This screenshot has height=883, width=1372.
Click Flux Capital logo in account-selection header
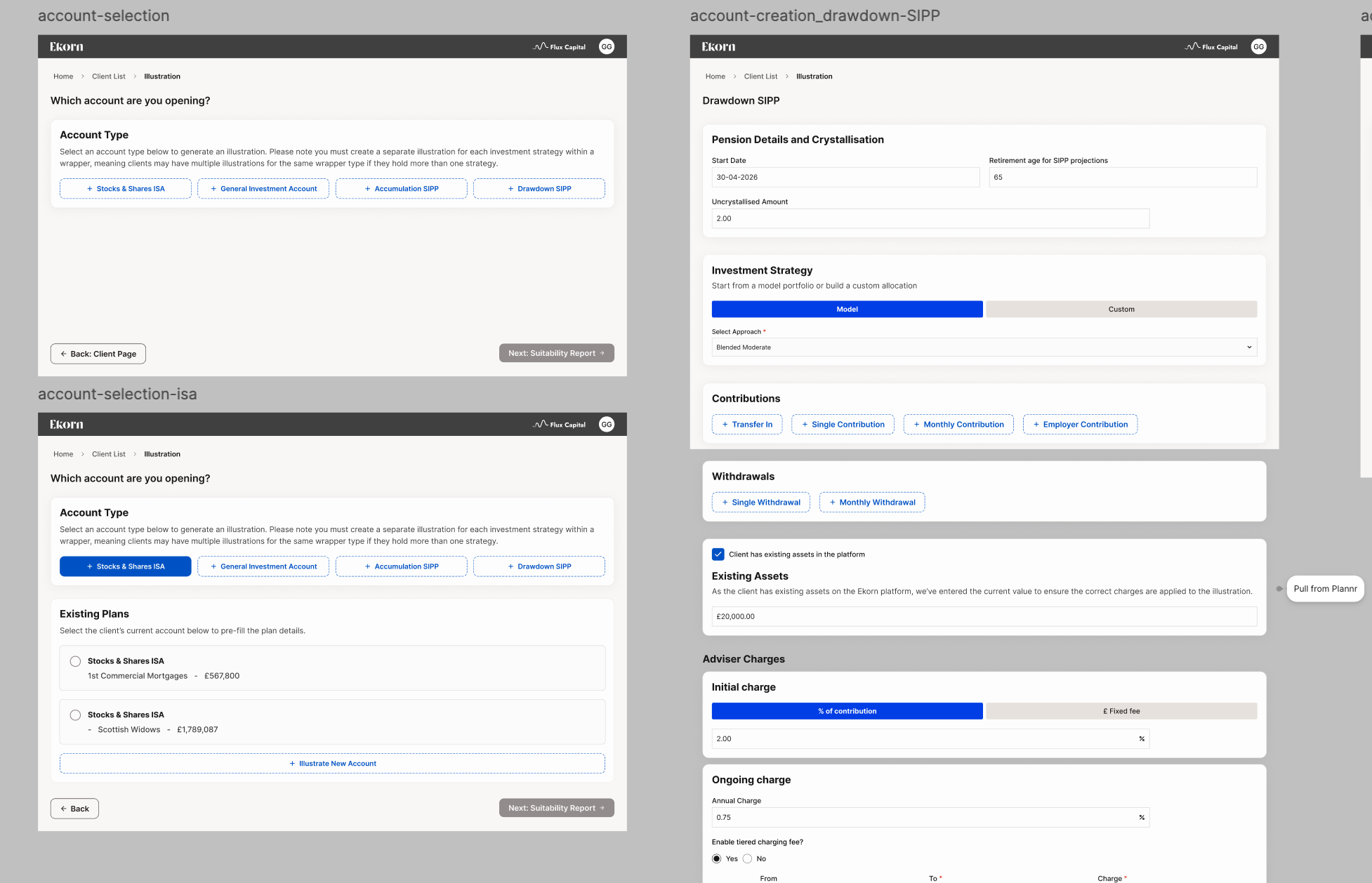pos(560,46)
